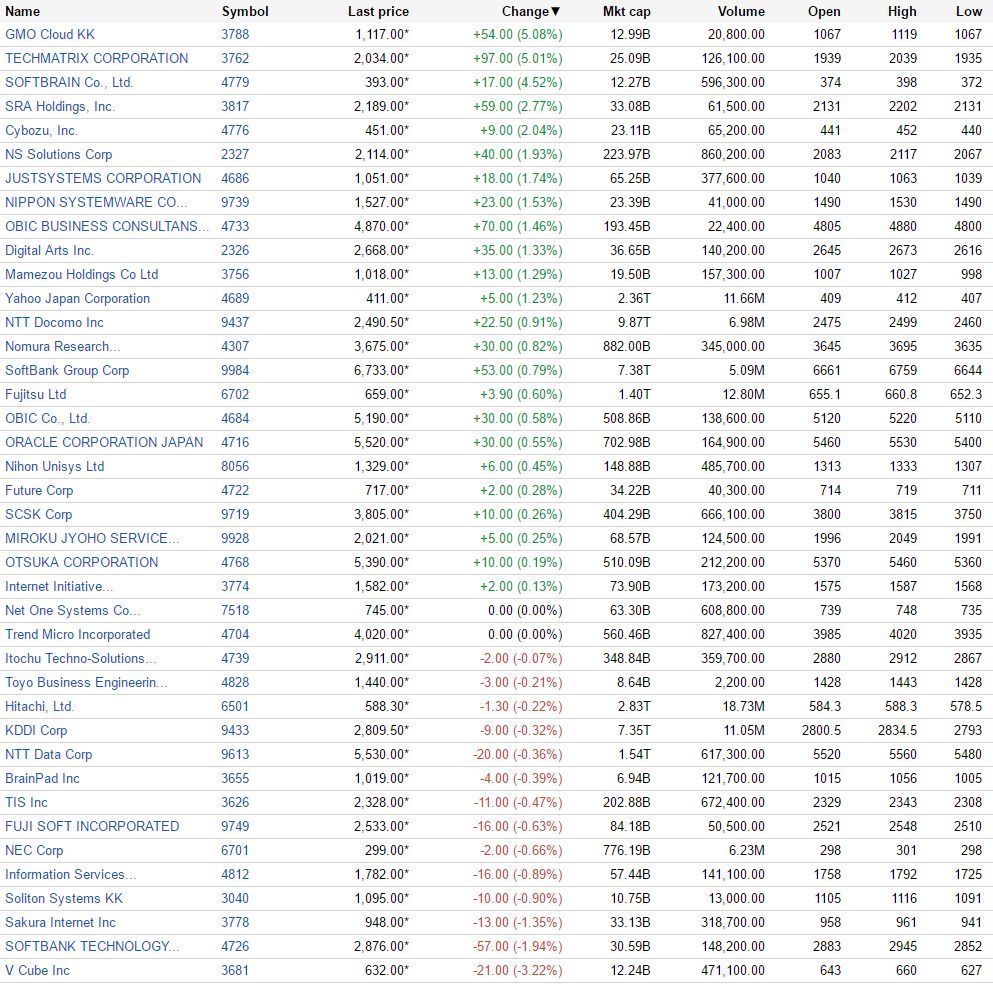Open Net One Systems Co... link

coord(73,611)
